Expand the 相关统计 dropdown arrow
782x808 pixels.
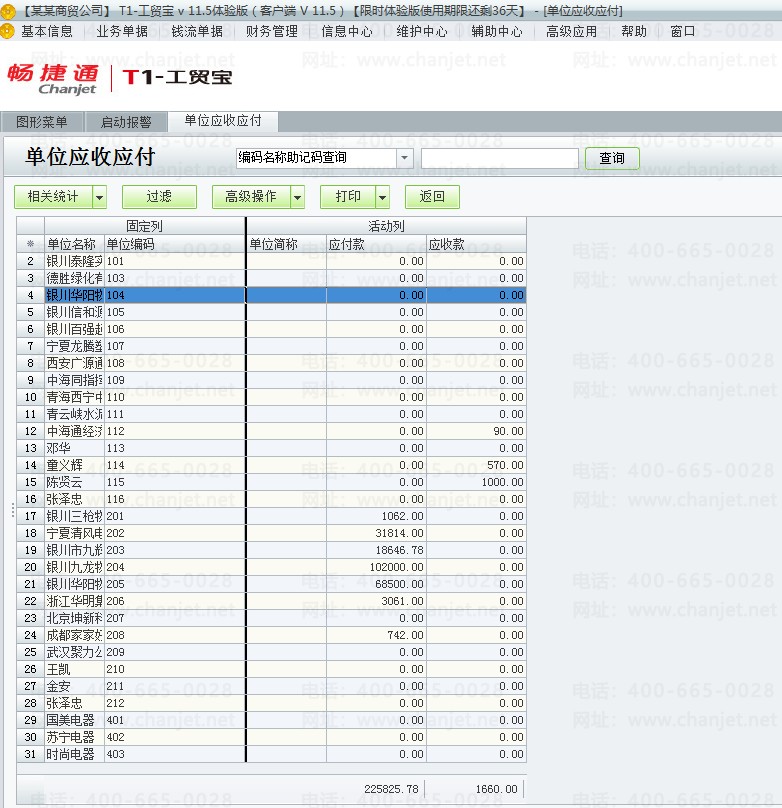click(x=99, y=197)
